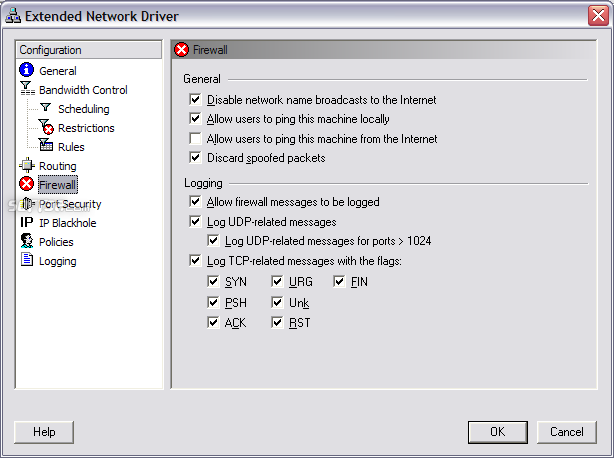The height and width of the screenshot is (458, 614).
Task: Click the Cancel button
Action: click(x=567, y=432)
